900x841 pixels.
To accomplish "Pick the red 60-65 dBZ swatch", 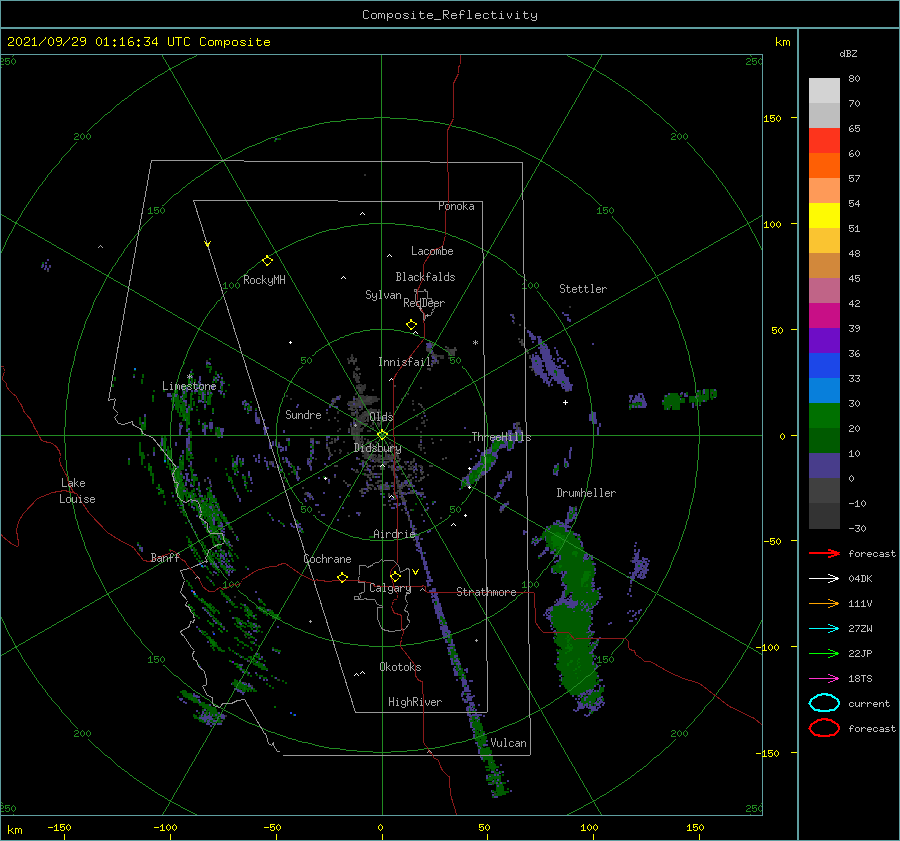I will click(x=824, y=141).
